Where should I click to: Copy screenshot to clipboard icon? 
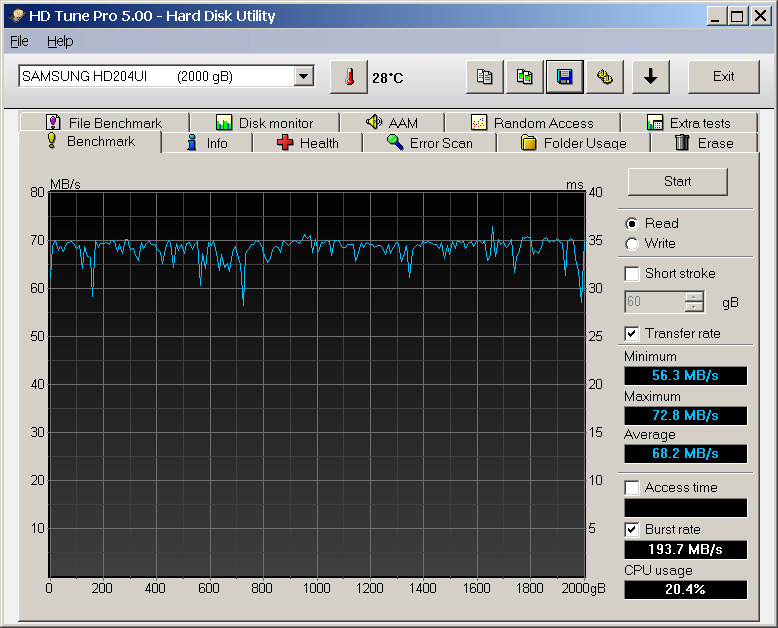(x=524, y=77)
